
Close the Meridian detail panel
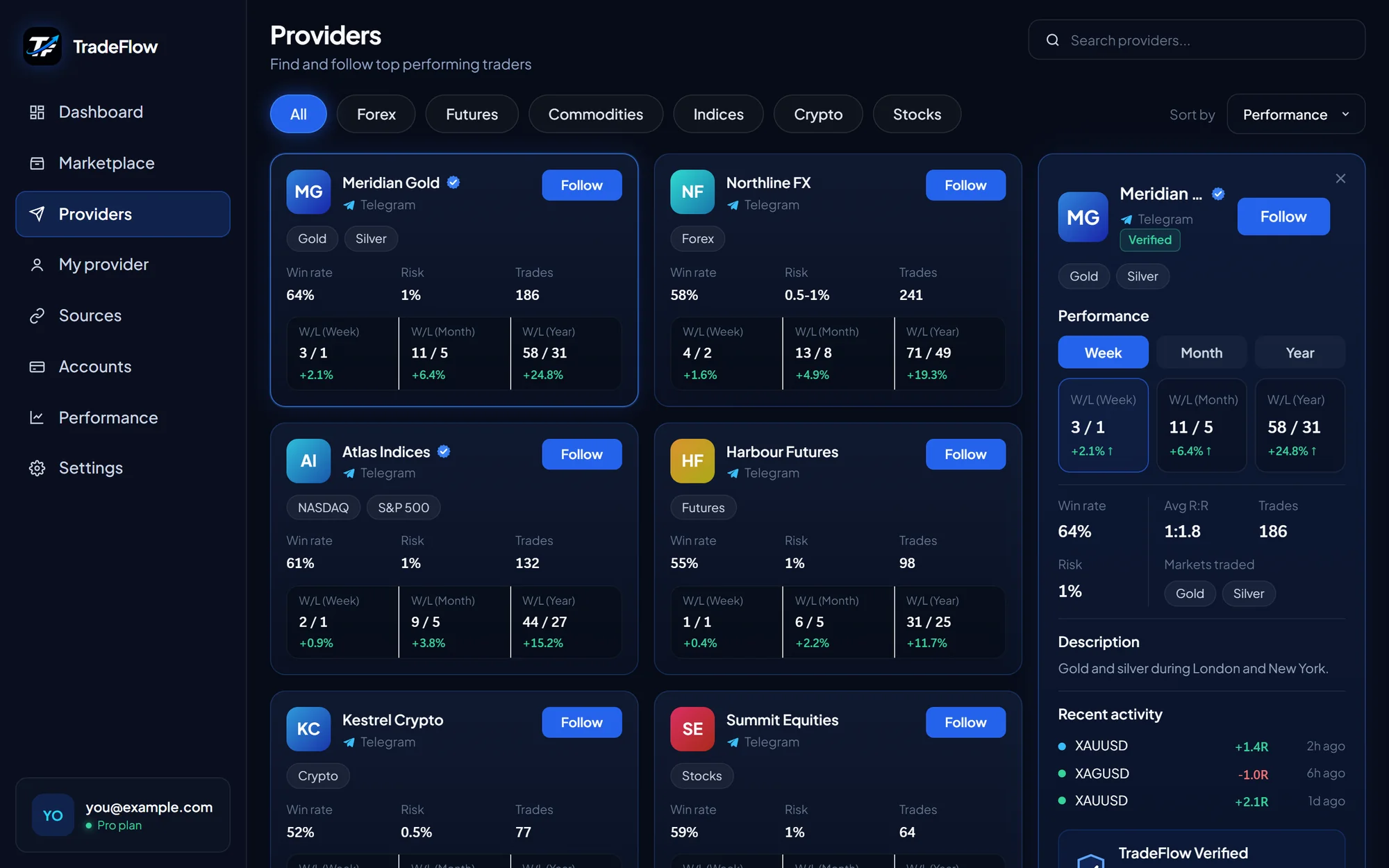(1340, 178)
